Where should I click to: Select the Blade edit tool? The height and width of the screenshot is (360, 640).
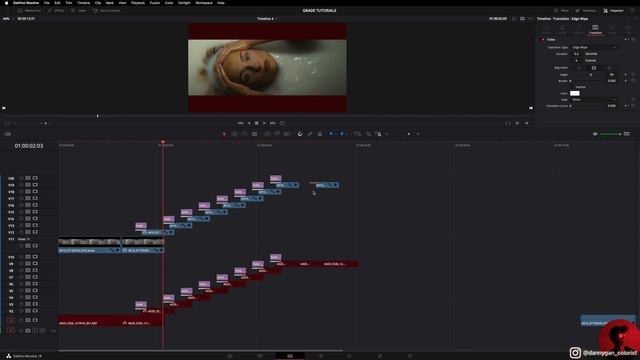tap(254, 134)
